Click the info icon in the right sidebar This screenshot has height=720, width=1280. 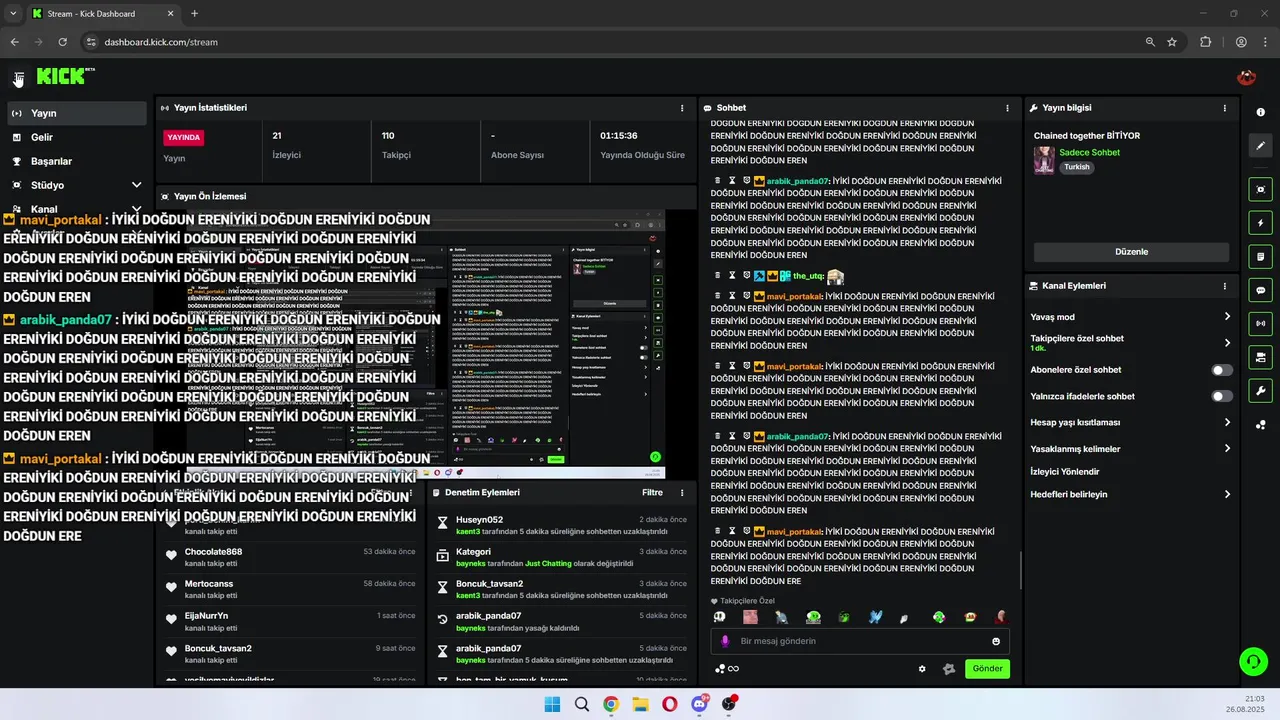coord(1260,112)
